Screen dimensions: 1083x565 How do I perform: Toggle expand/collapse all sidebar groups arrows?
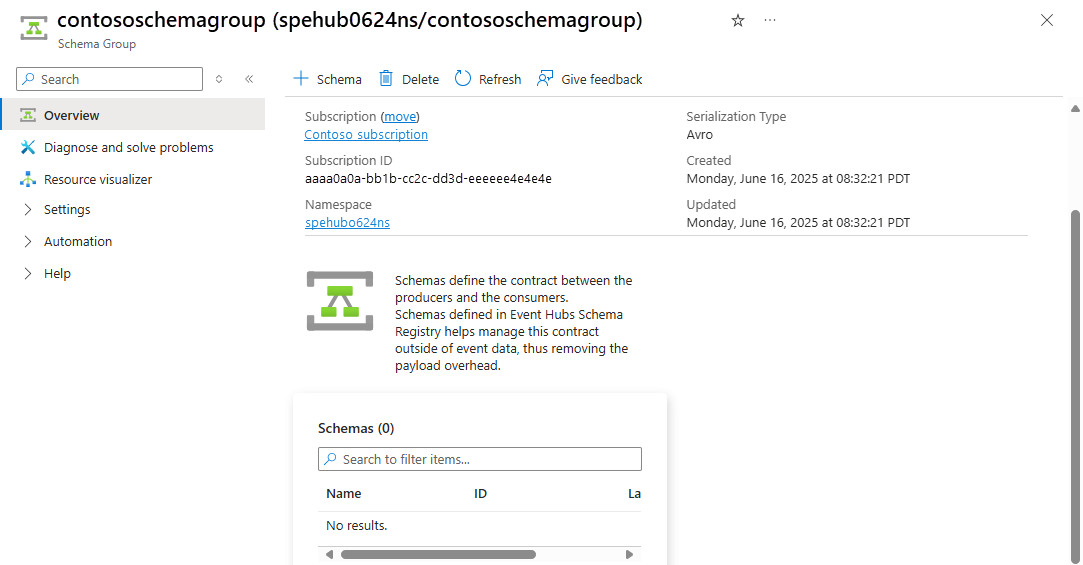click(219, 79)
